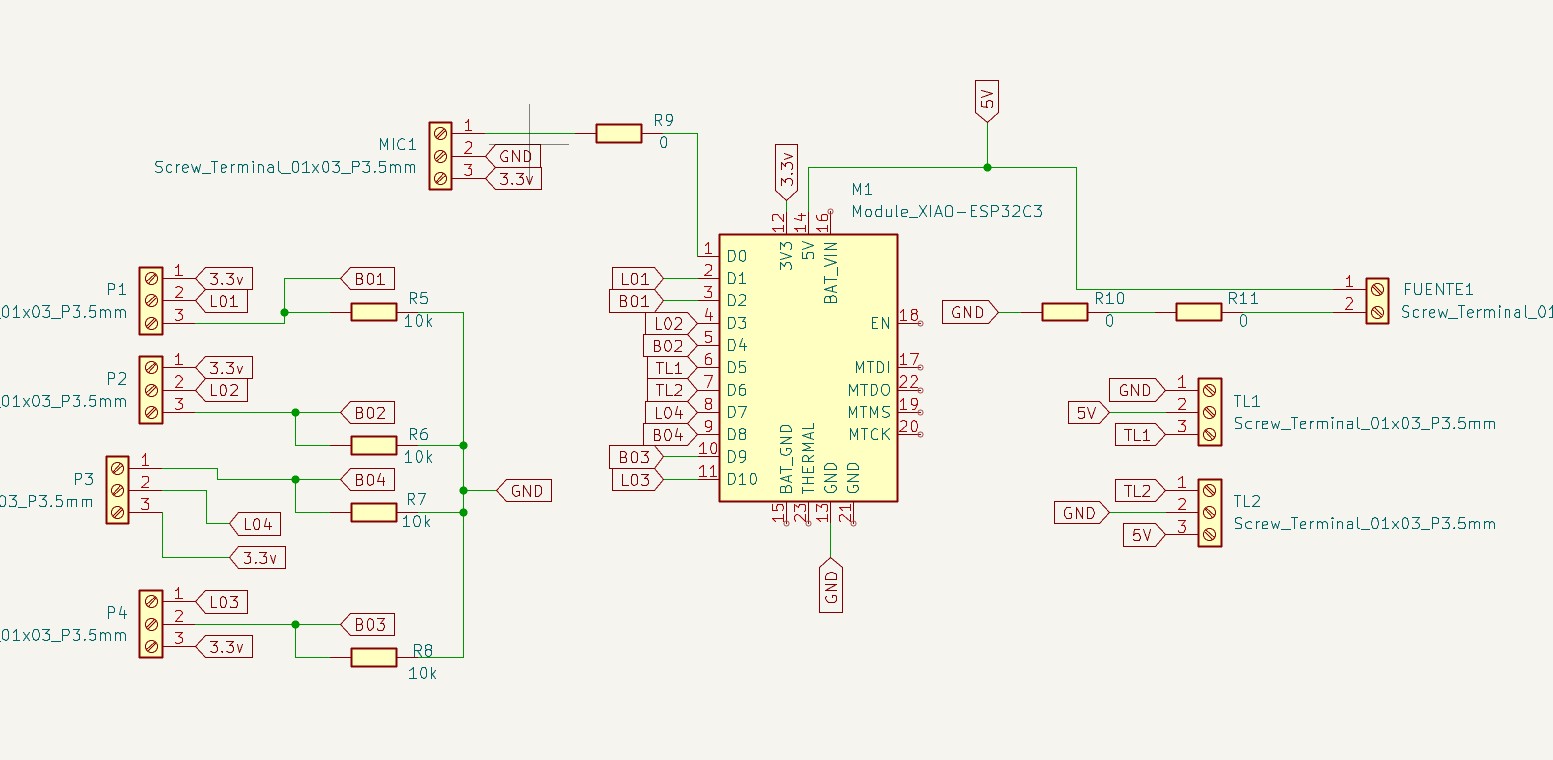The width and height of the screenshot is (1553, 760).
Task: Click the 5V label on TL2 pin 3
Action: coord(1143,535)
